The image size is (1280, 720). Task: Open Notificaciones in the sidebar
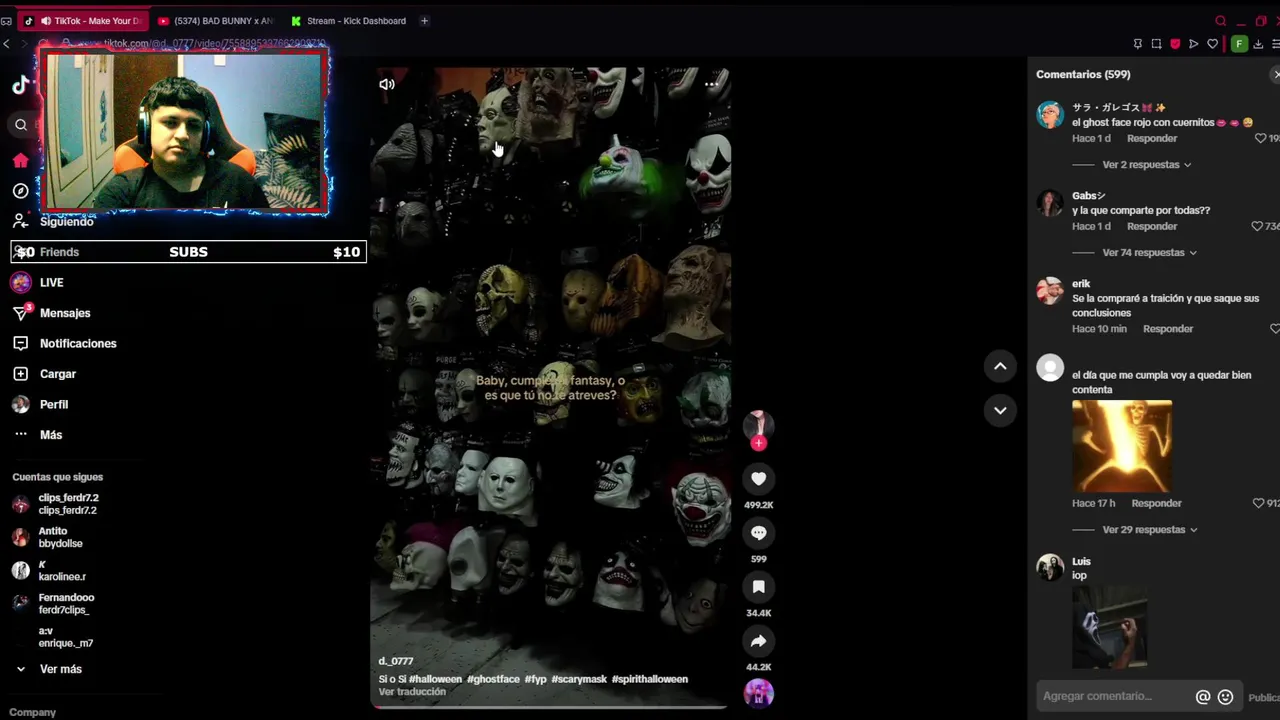78,344
